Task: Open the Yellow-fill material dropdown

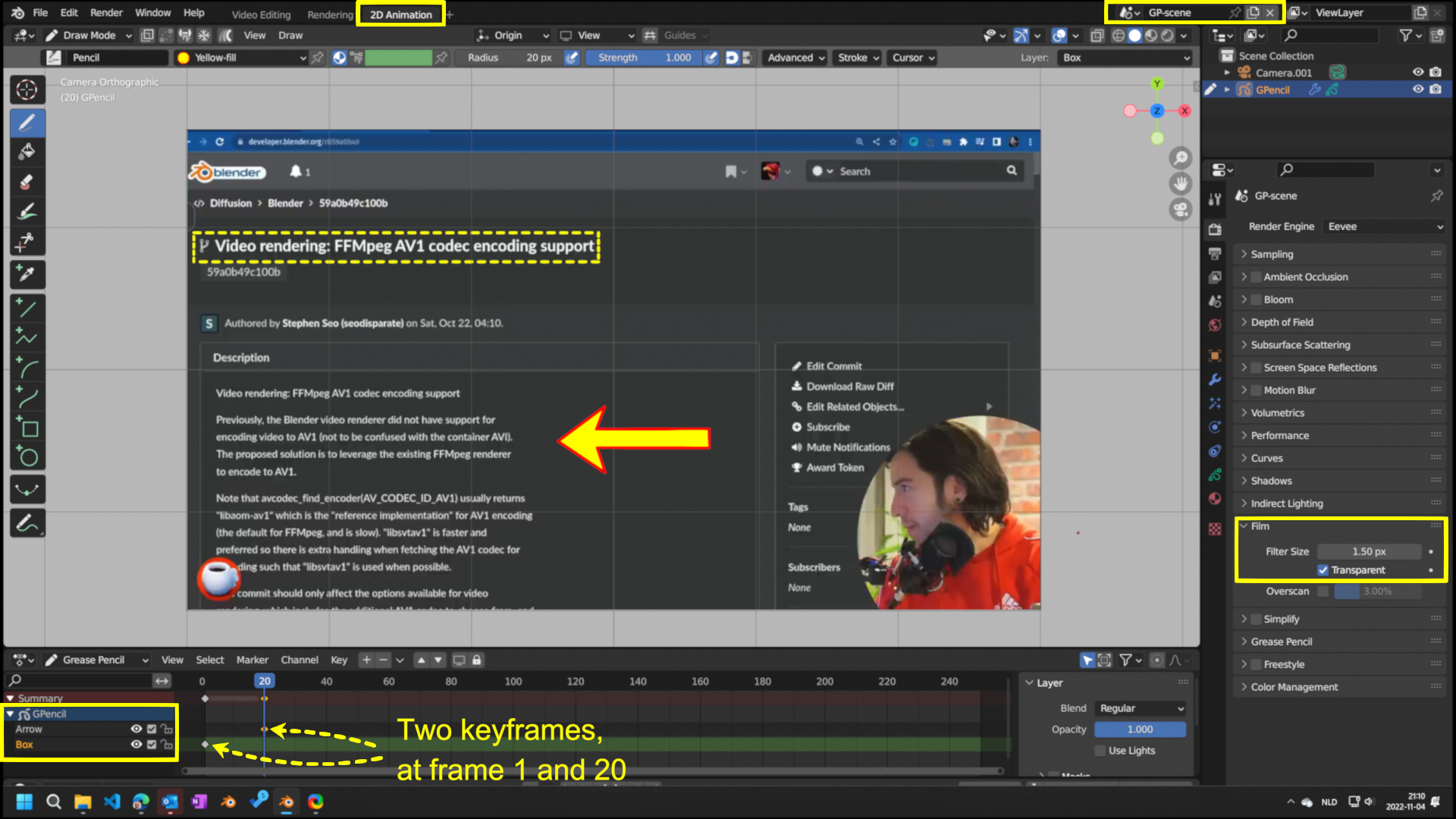Action: 241,58
